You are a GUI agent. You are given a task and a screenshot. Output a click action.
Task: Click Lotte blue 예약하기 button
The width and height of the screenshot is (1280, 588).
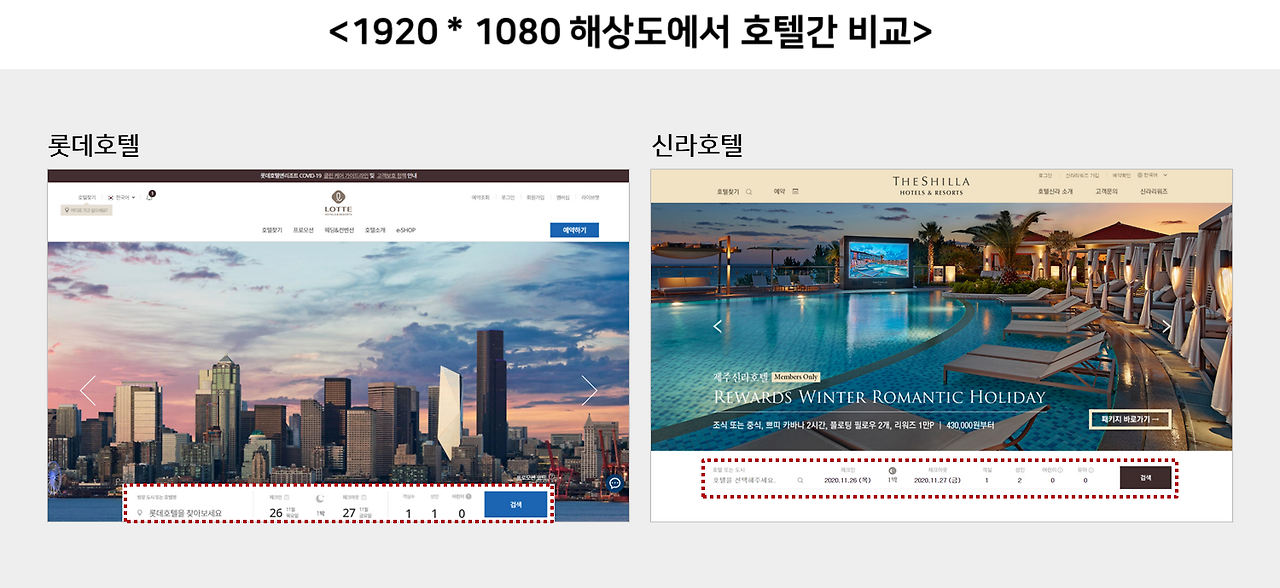(x=574, y=230)
